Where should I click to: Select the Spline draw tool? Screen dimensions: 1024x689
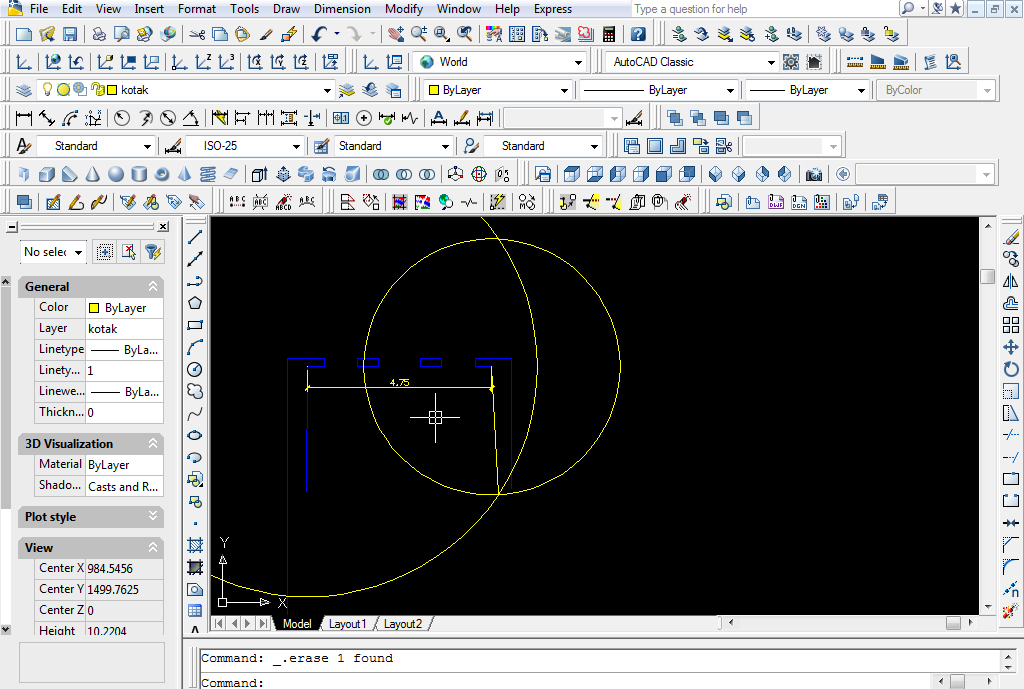pos(195,414)
